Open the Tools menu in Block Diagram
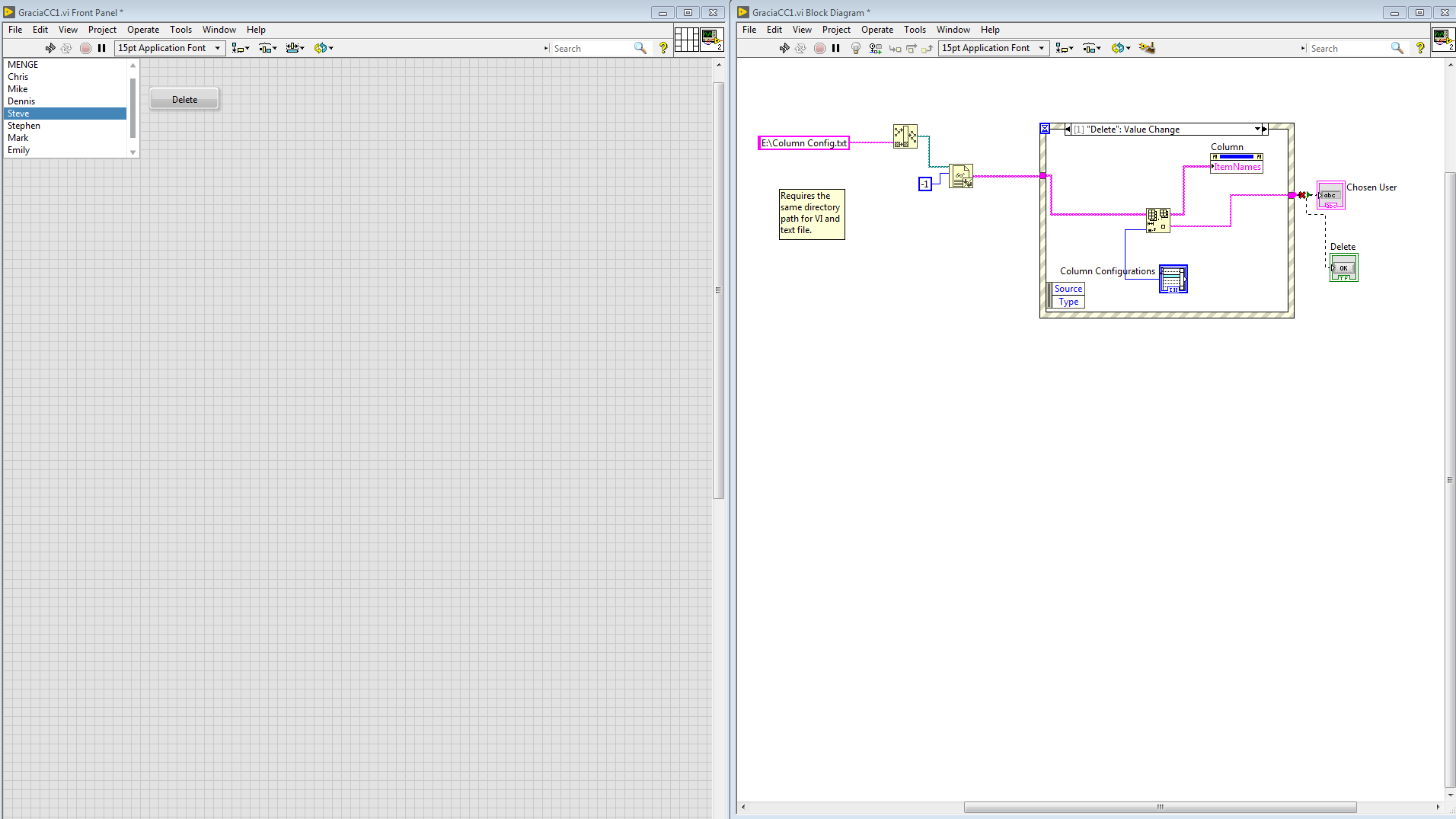 coord(915,30)
